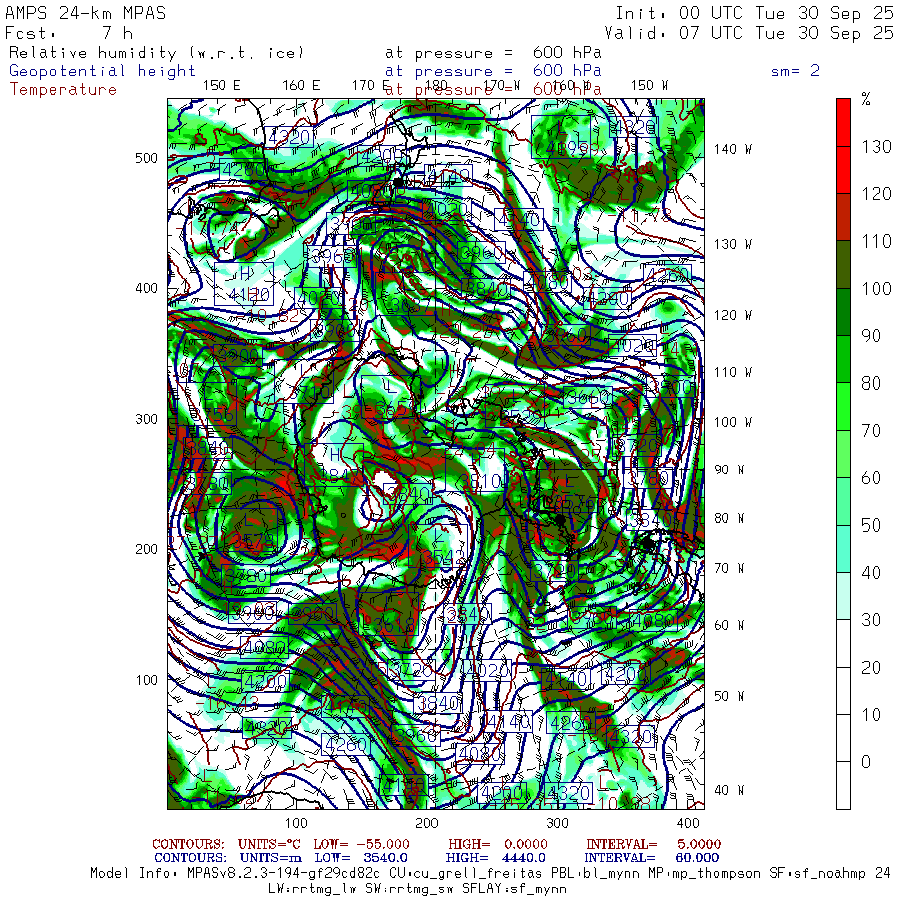
Task: Click blue legend value 'HIGH= 4440.0'
Action: (x=495, y=858)
